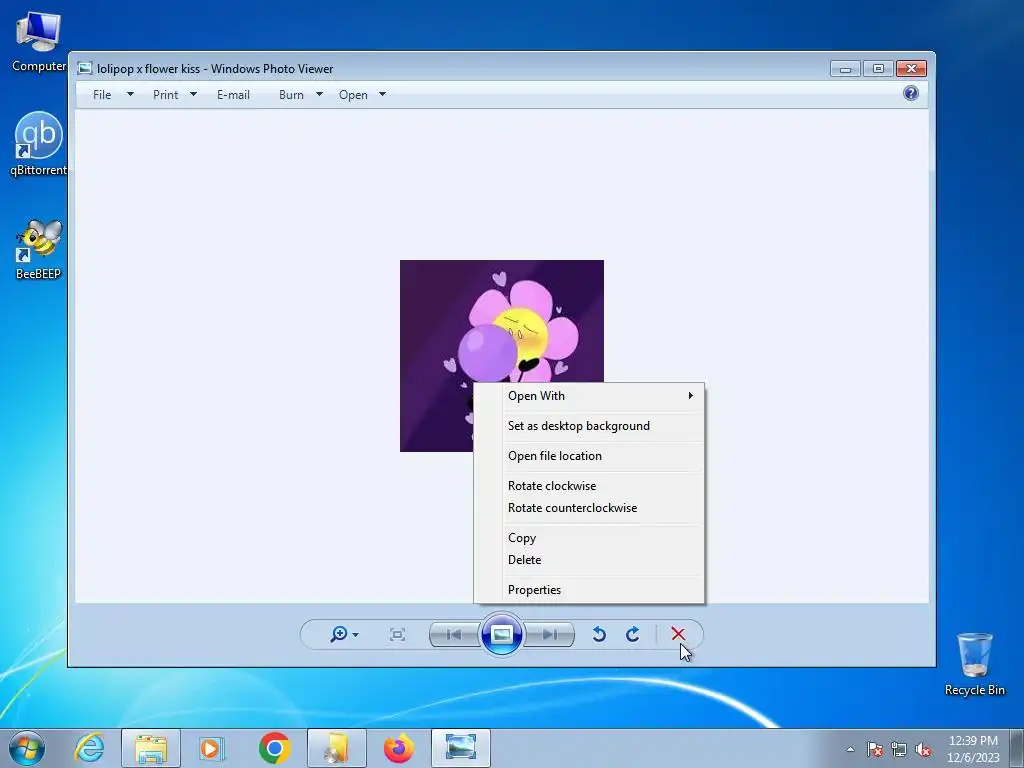This screenshot has height=768, width=1024.
Task: Choose Copy from the context menu
Action: click(589, 538)
